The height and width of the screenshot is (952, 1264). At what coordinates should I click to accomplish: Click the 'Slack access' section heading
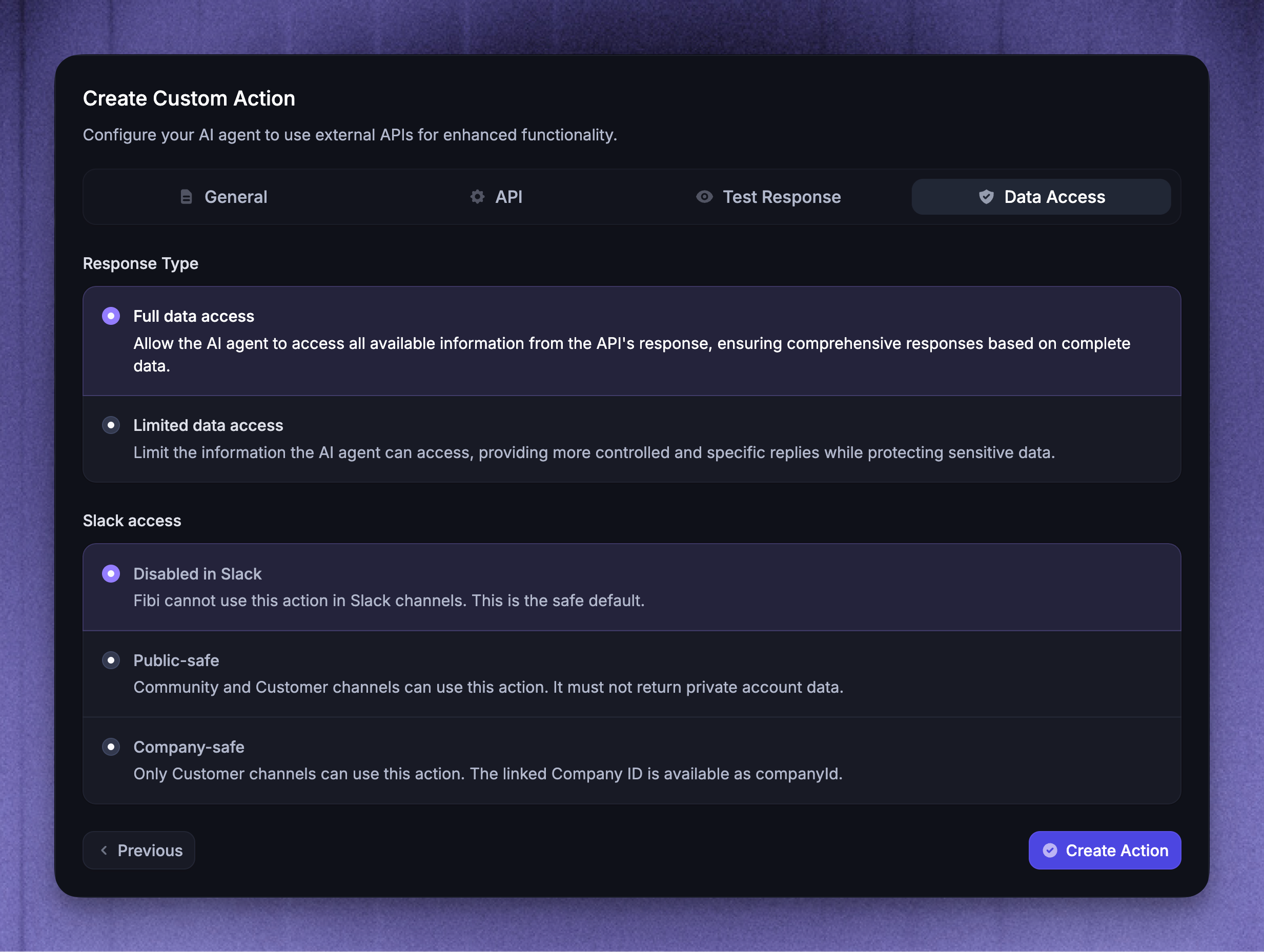132,521
